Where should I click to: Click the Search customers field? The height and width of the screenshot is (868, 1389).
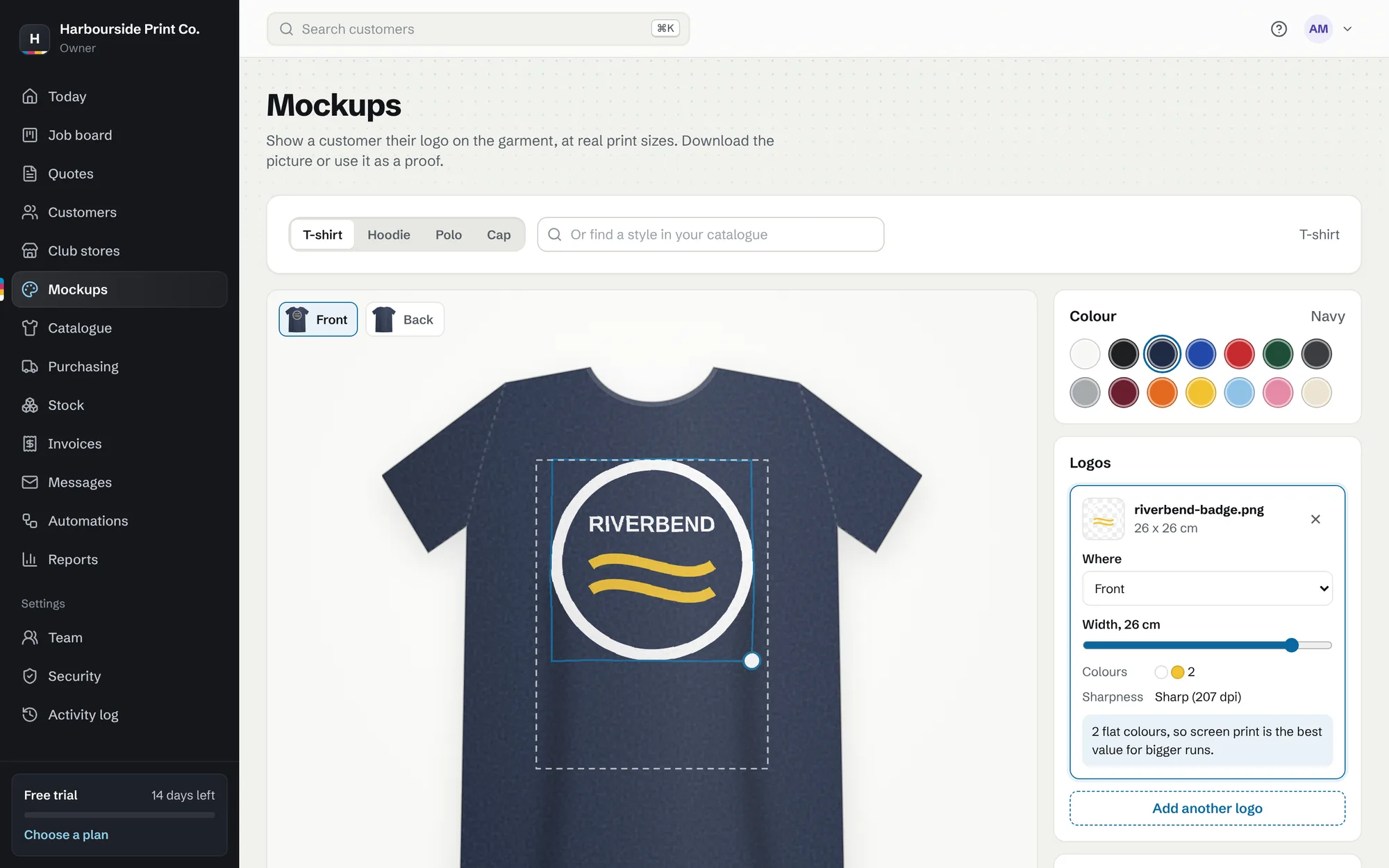click(x=478, y=29)
